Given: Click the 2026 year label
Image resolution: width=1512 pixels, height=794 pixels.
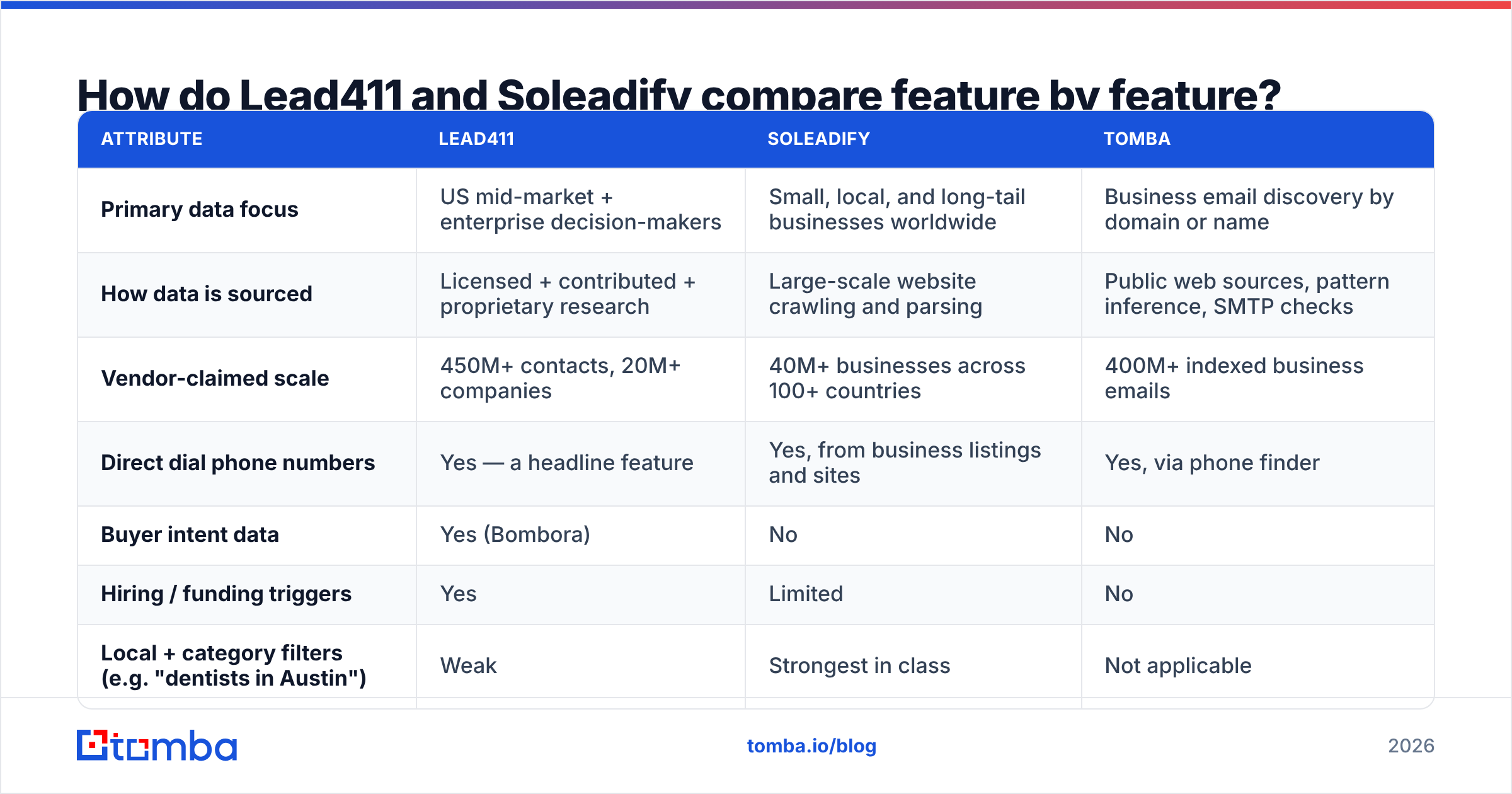Looking at the screenshot, I should pos(1411,746).
